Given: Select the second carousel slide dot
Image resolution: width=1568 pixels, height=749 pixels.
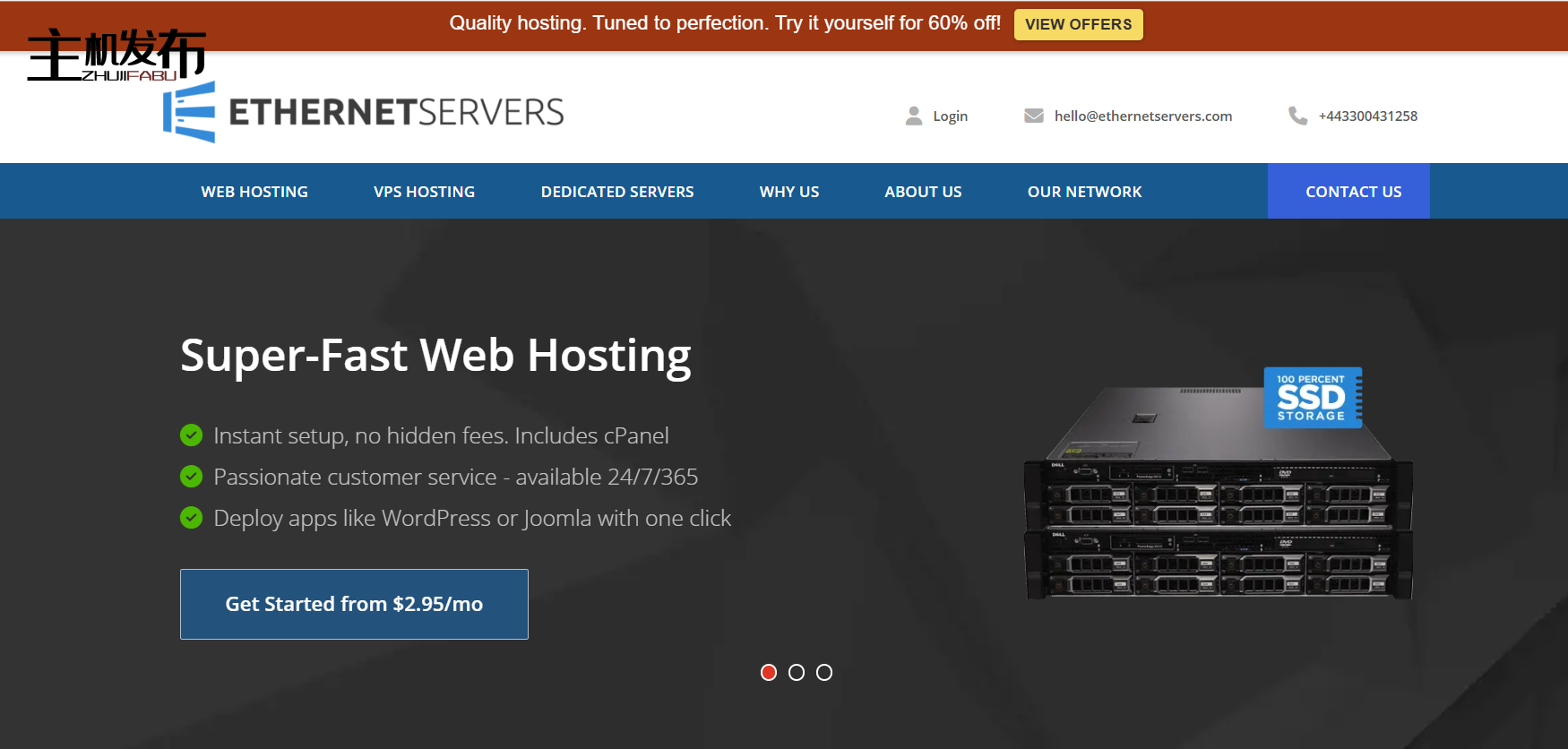Looking at the screenshot, I should point(797,672).
